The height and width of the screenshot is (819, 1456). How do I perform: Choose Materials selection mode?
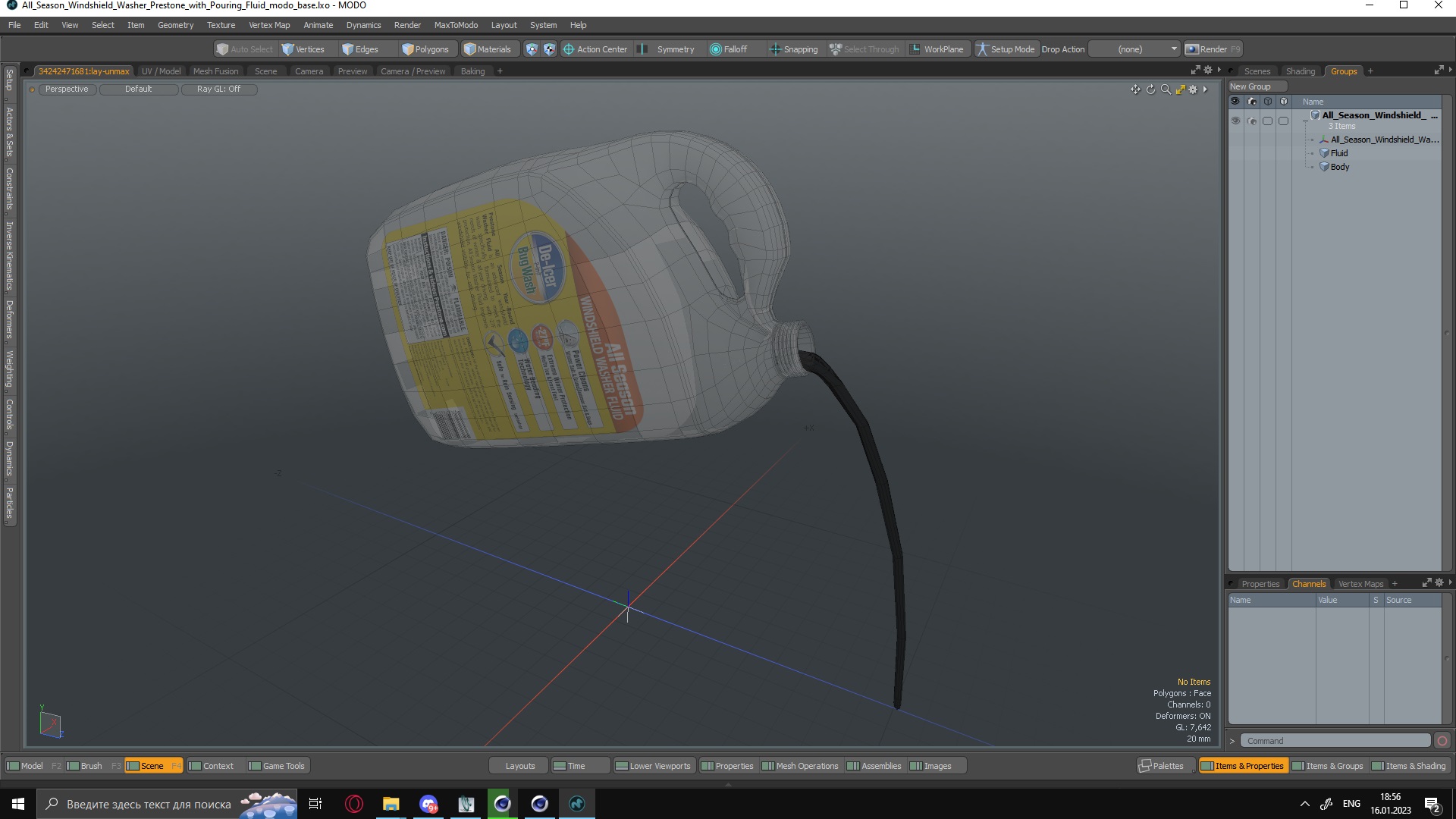(488, 49)
